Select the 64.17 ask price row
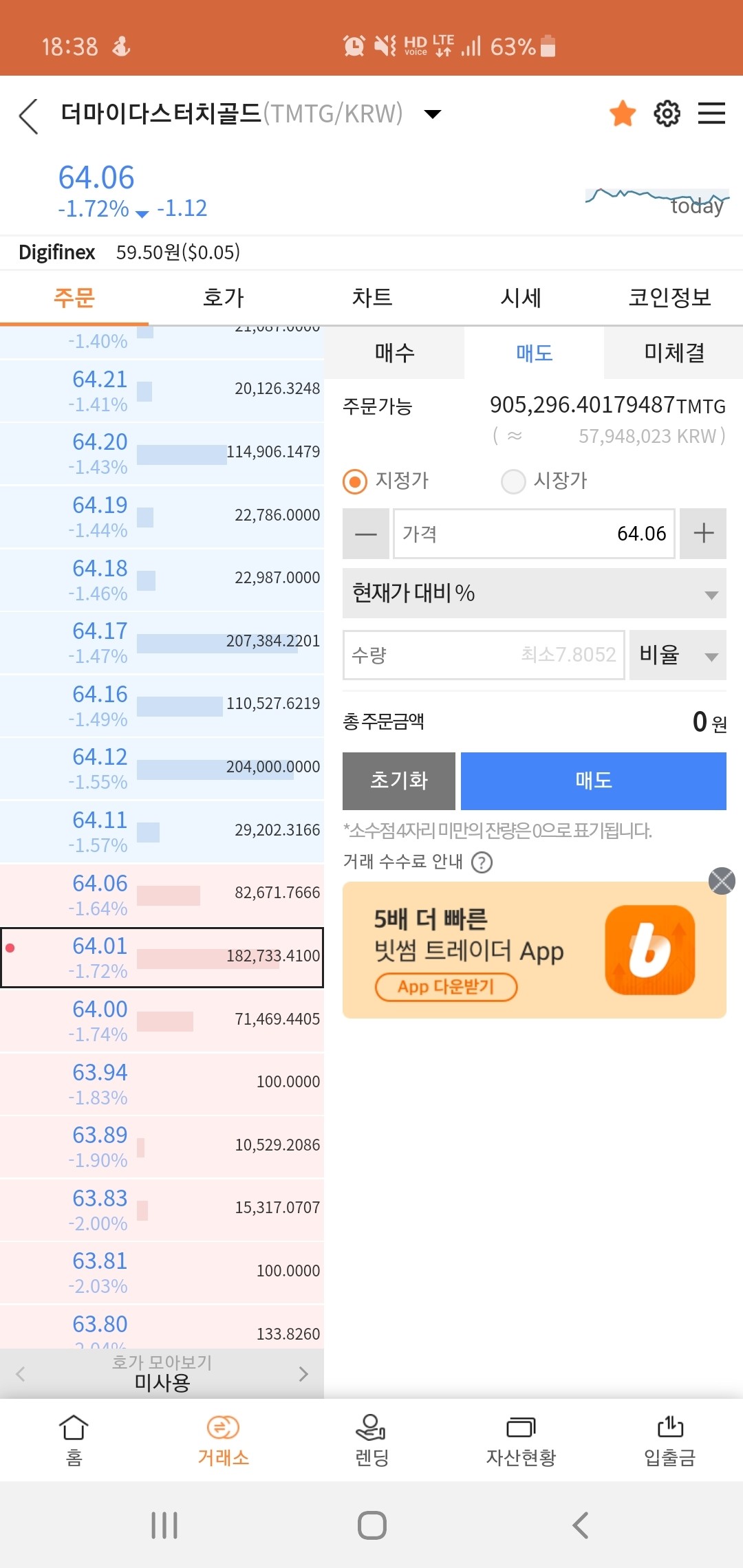Viewport: 743px width, 1568px height. pyautogui.click(x=162, y=642)
